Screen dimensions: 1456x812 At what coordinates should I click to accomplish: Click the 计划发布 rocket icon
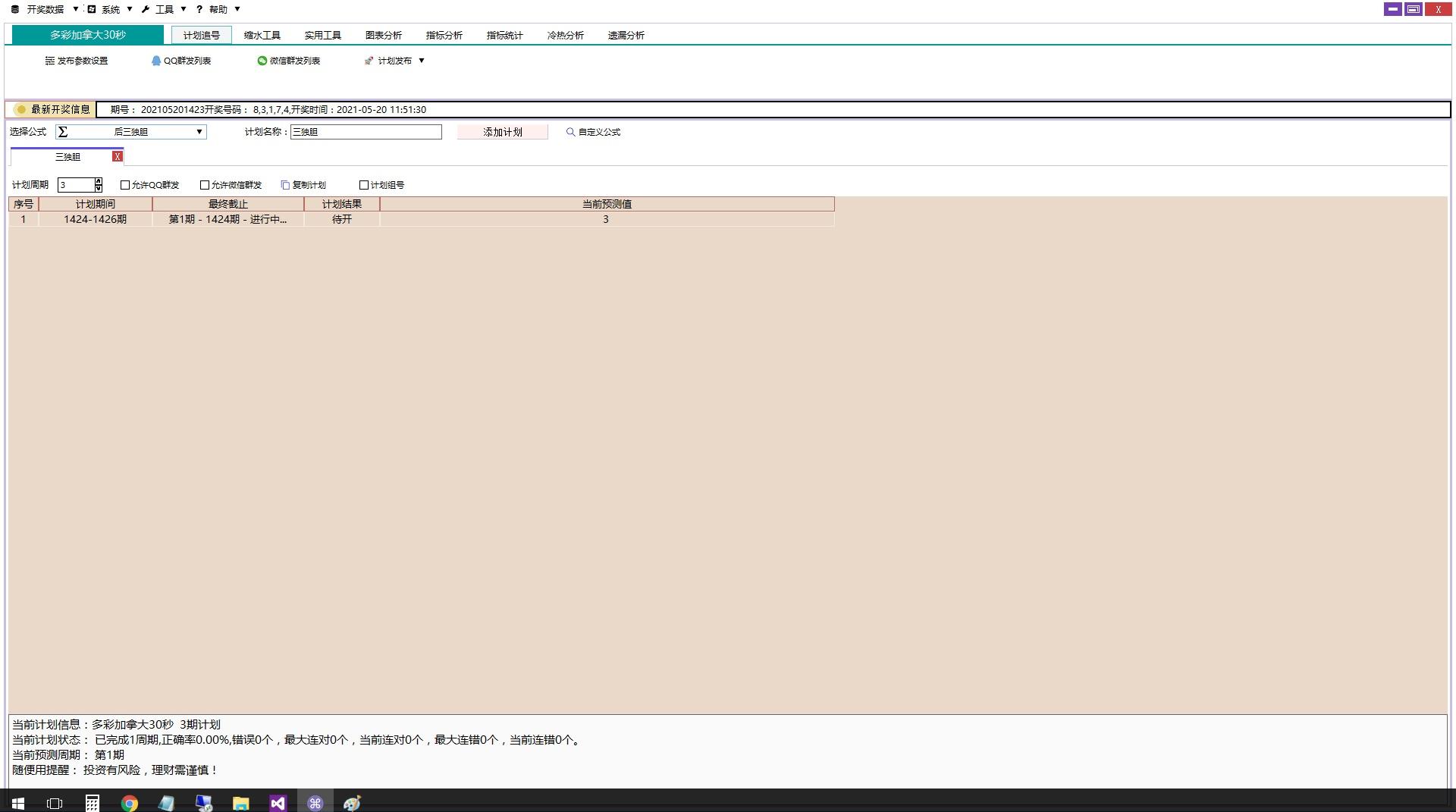369,61
